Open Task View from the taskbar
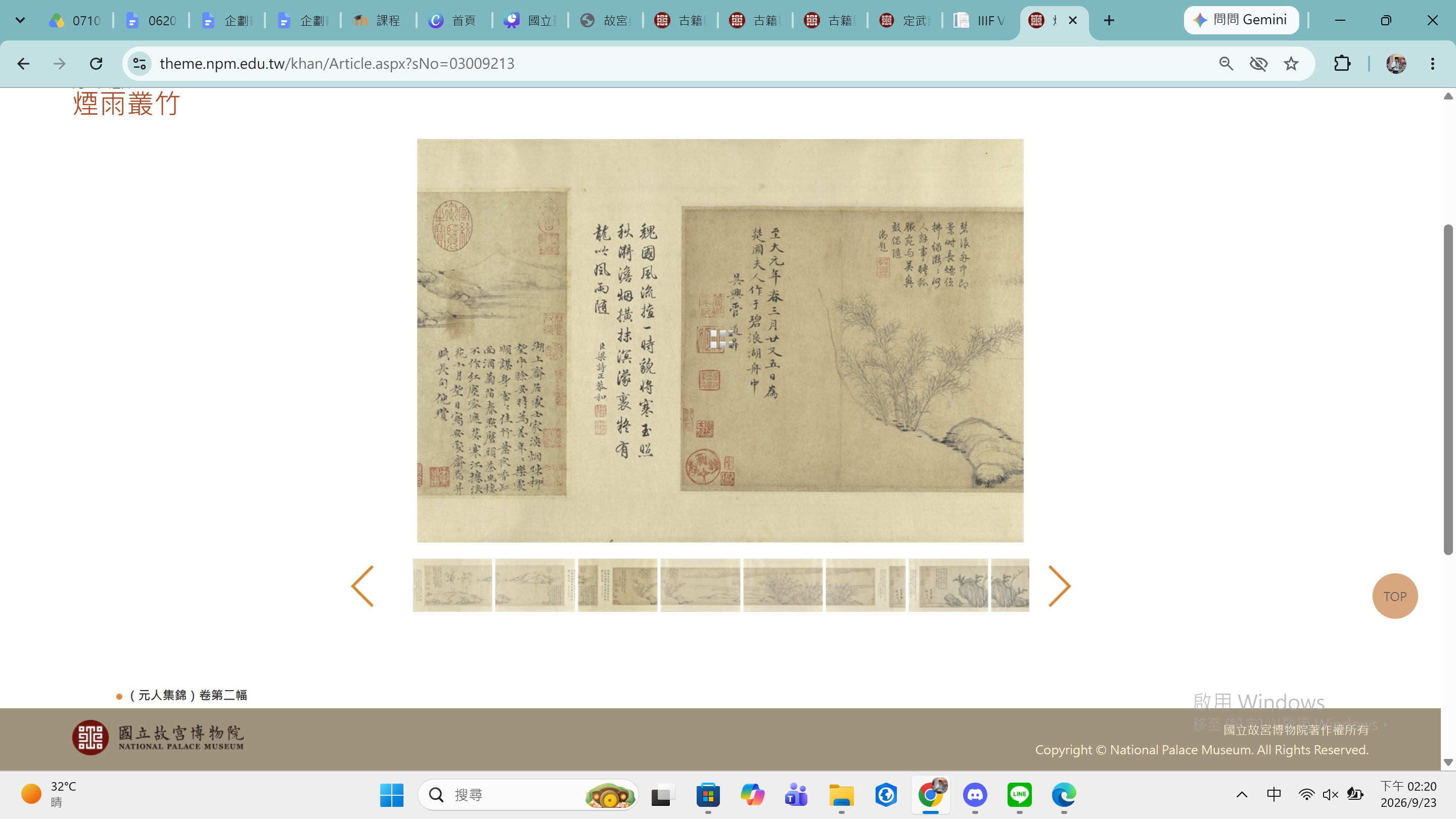The image size is (1456, 819). point(663,795)
